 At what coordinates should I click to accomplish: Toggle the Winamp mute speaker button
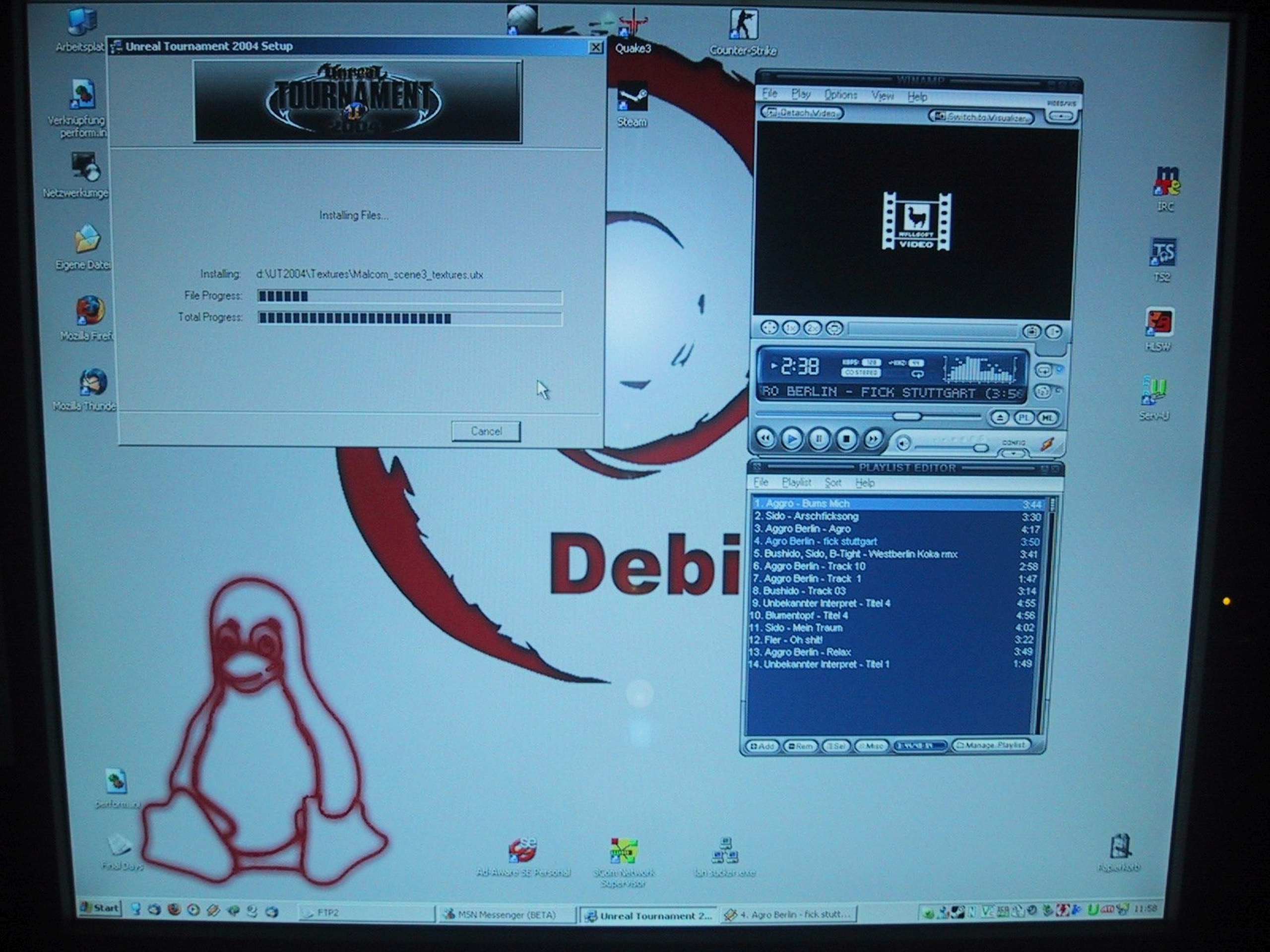(903, 443)
